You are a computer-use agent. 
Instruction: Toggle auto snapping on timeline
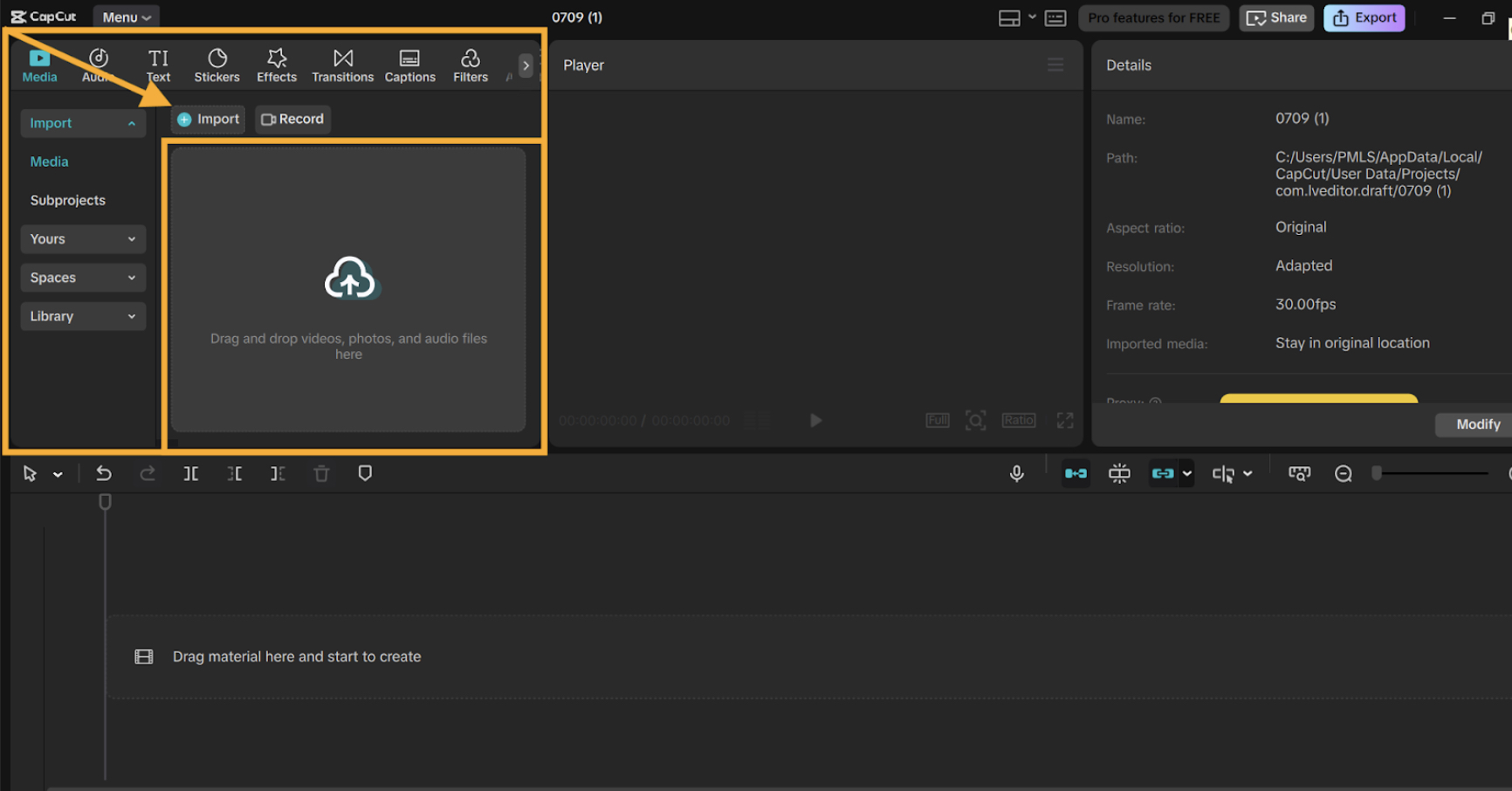1119,473
